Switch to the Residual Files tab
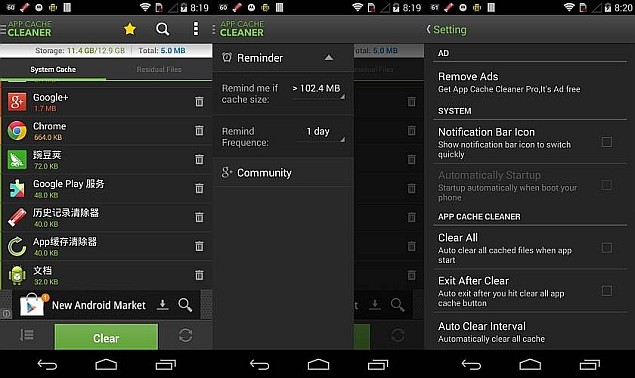Screen dimensions: 635x378 point(159,70)
